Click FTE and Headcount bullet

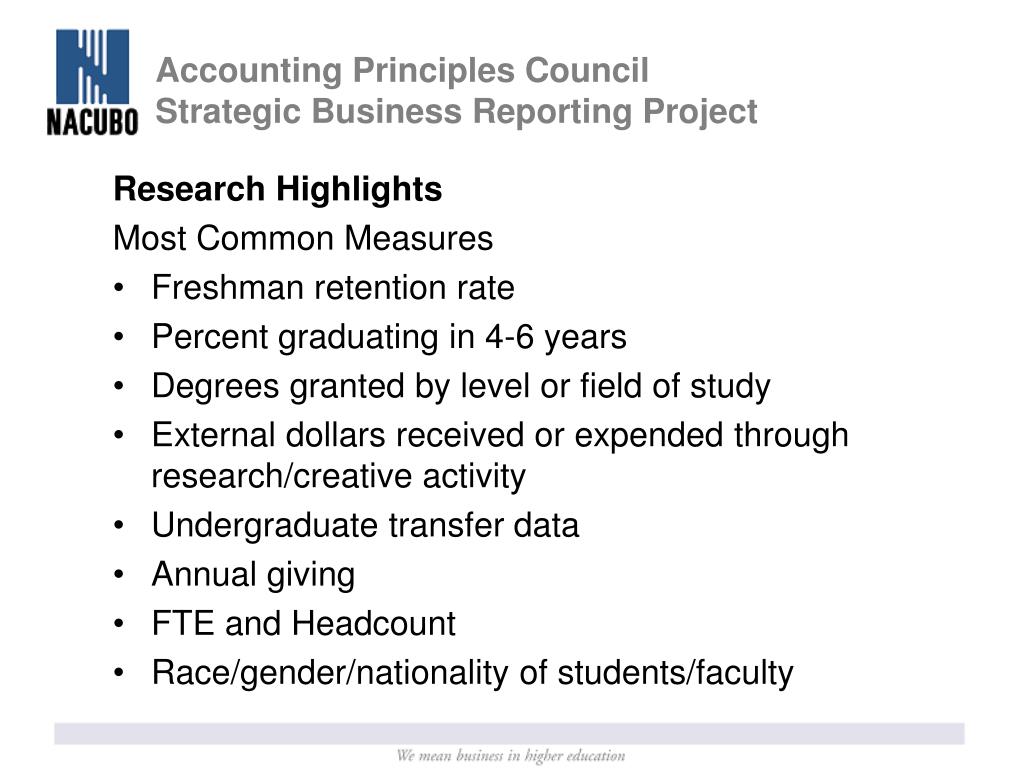pyautogui.click(x=304, y=624)
